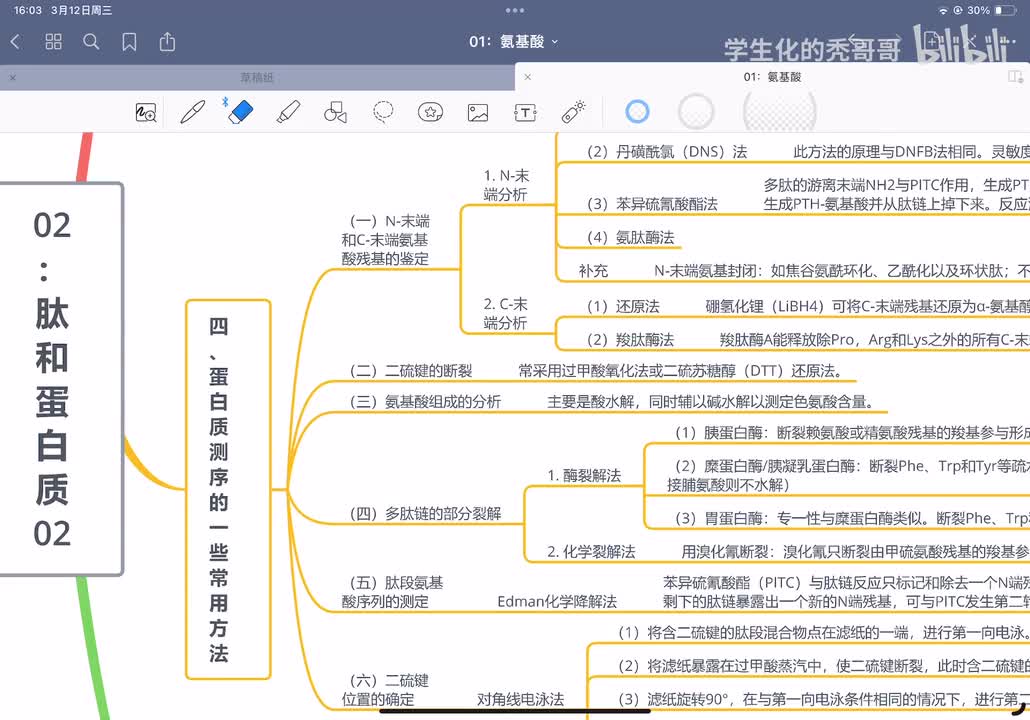Click the 用溴化氰断裂 text

pos(724,552)
